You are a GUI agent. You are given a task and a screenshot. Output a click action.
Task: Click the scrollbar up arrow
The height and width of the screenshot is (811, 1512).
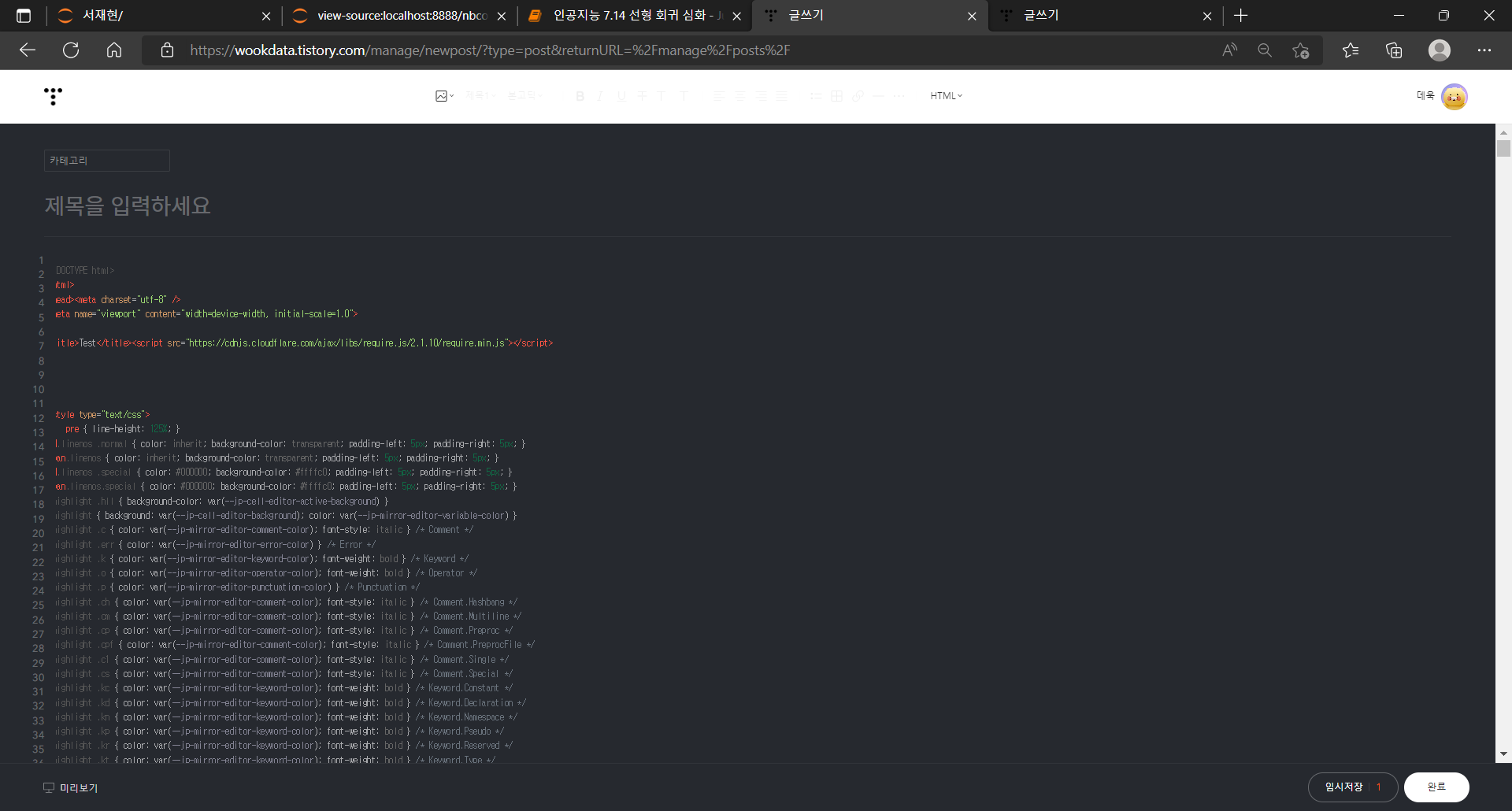coord(1503,132)
